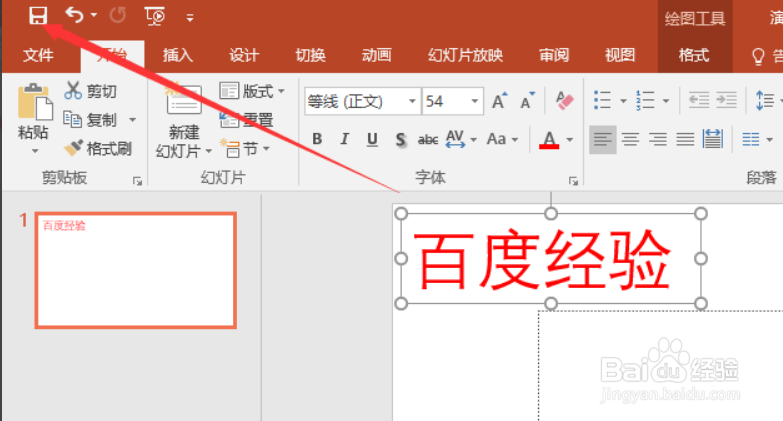Screen dimensions: 783x421
Task: Toggle Italic formatting
Action: click(x=345, y=139)
